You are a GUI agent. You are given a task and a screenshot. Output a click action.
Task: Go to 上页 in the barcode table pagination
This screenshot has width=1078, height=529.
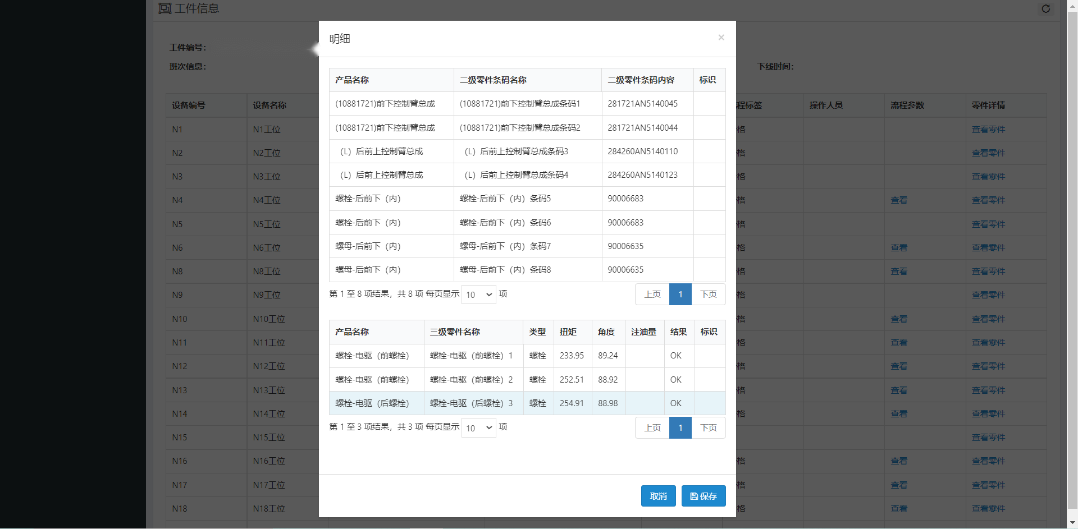[652, 294]
